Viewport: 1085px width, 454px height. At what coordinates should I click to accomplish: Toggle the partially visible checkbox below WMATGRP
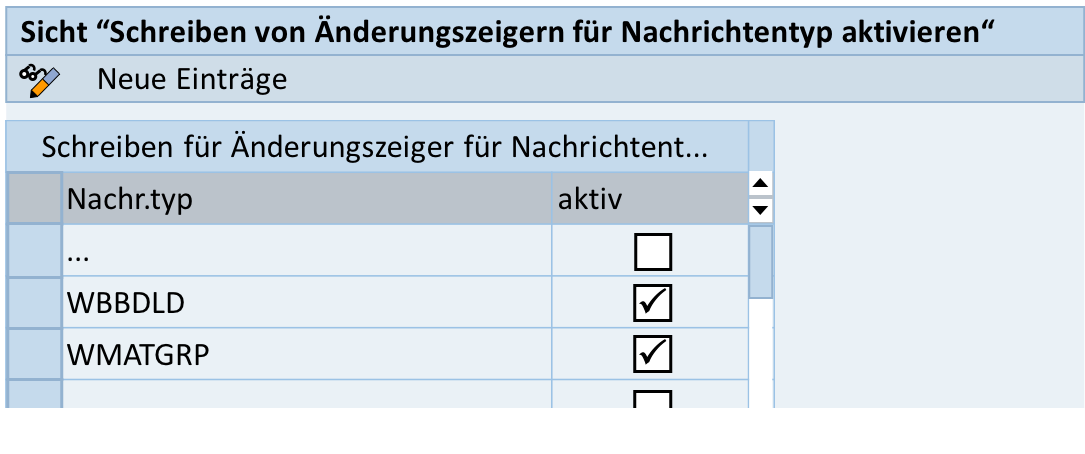pos(652,399)
